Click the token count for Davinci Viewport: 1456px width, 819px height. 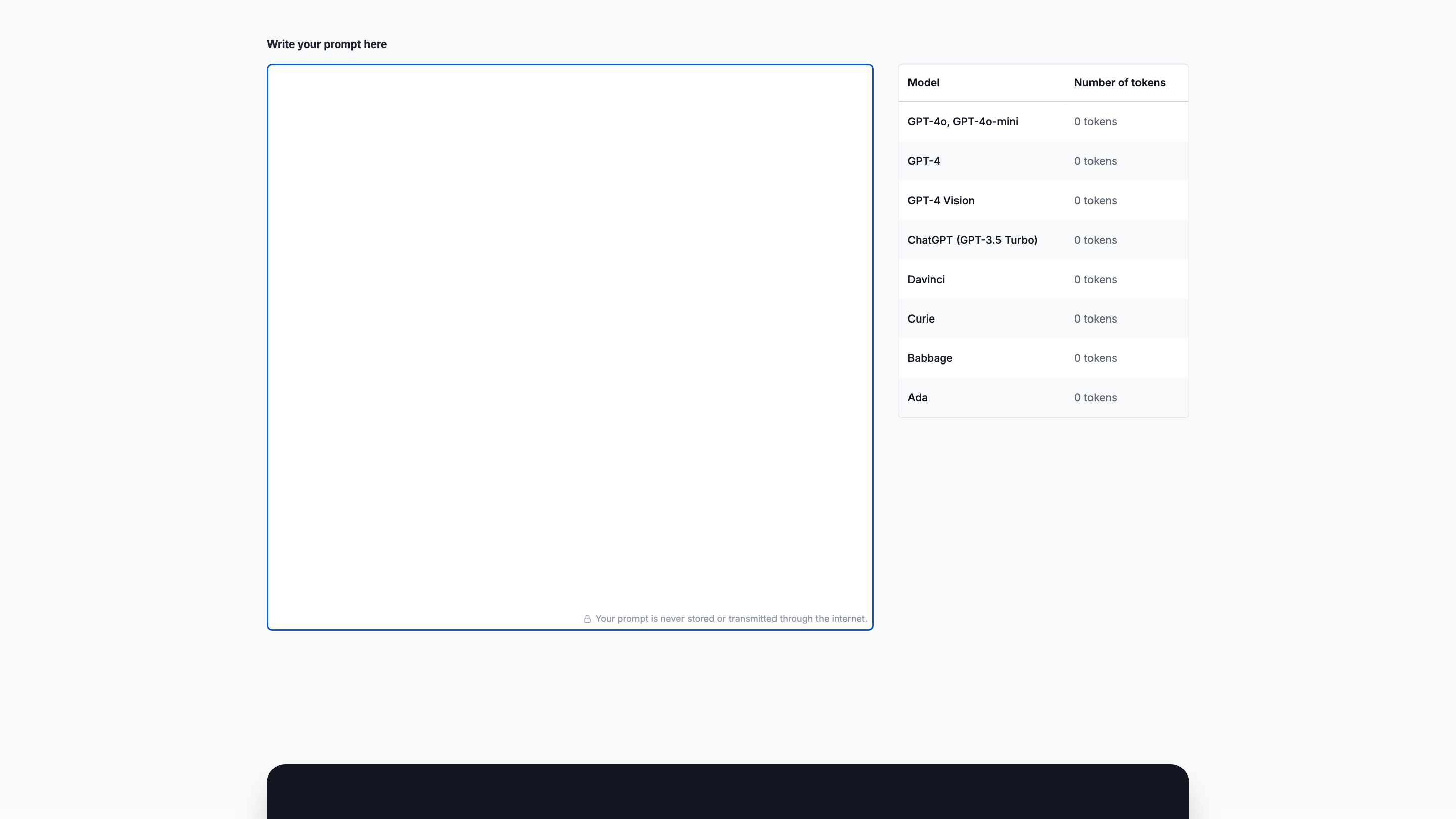(1095, 279)
